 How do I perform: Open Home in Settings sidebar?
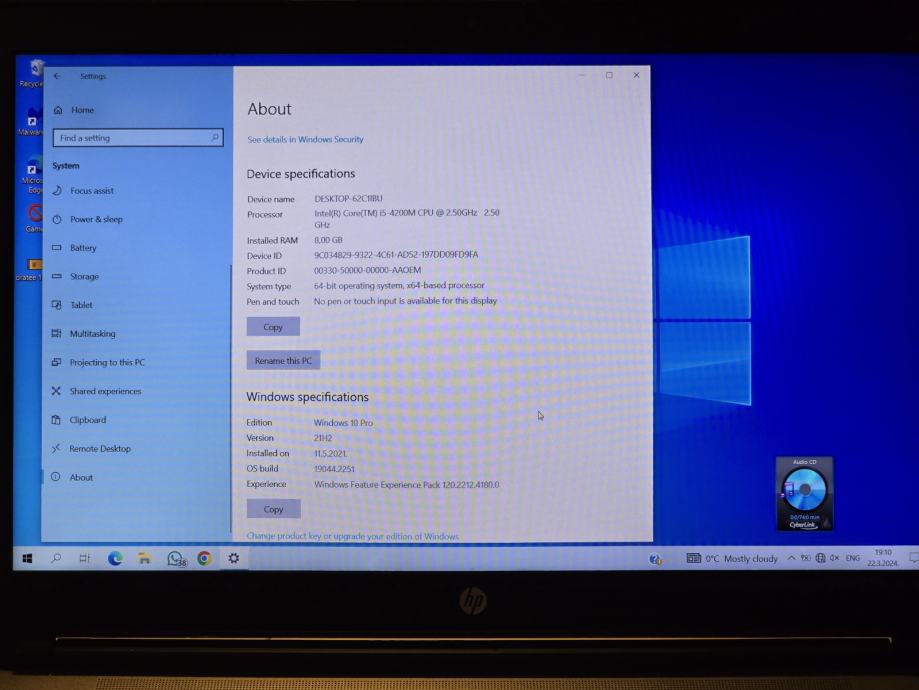click(82, 110)
